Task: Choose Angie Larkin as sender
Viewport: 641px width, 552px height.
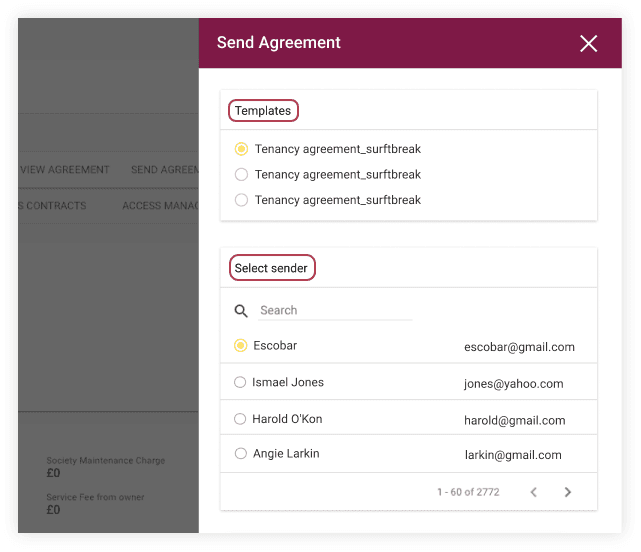Action: 240,454
